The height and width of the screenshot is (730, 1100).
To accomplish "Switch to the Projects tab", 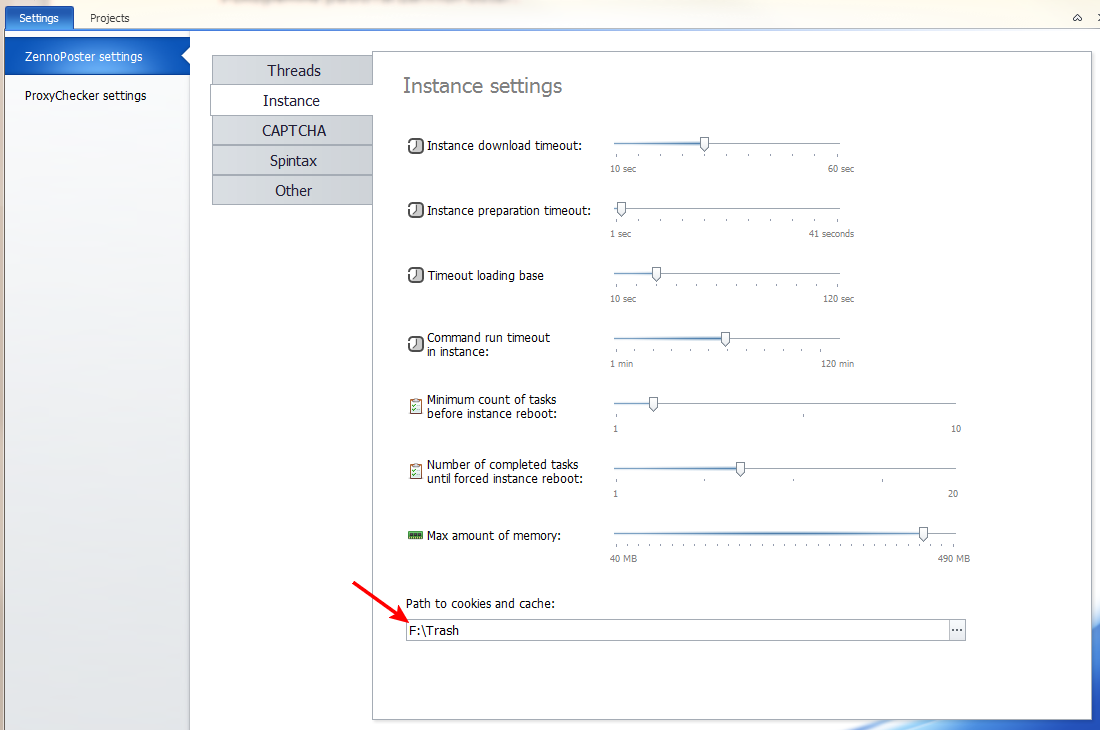I will pos(109,18).
